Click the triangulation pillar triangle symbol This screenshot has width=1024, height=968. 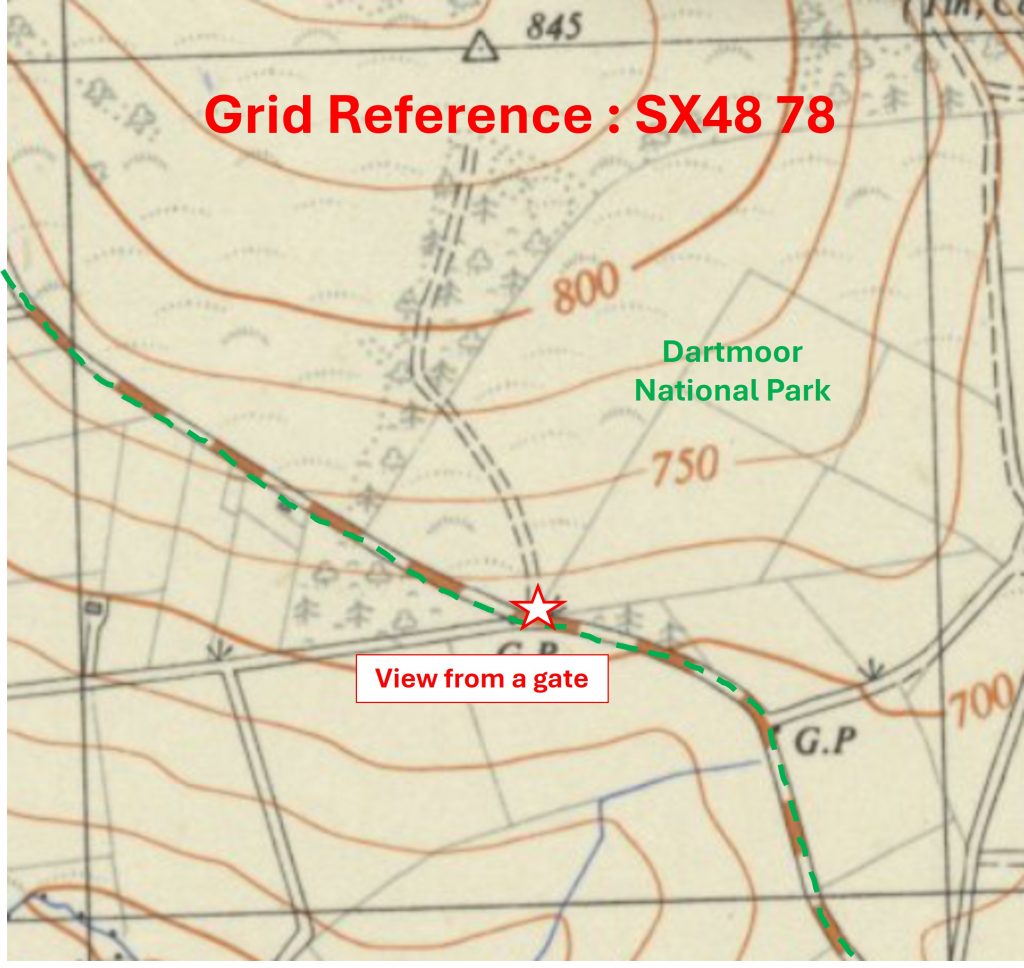pos(480,47)
